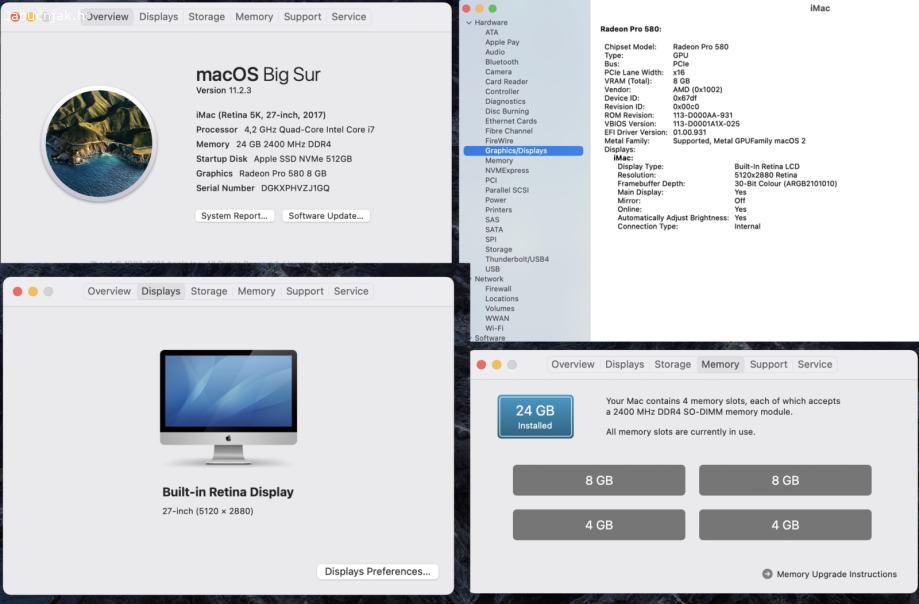This screenshot has height=604, width=919.
Task: Switch to Displays tab in macOS Big Sur overview window
Action: coord(158,16)
